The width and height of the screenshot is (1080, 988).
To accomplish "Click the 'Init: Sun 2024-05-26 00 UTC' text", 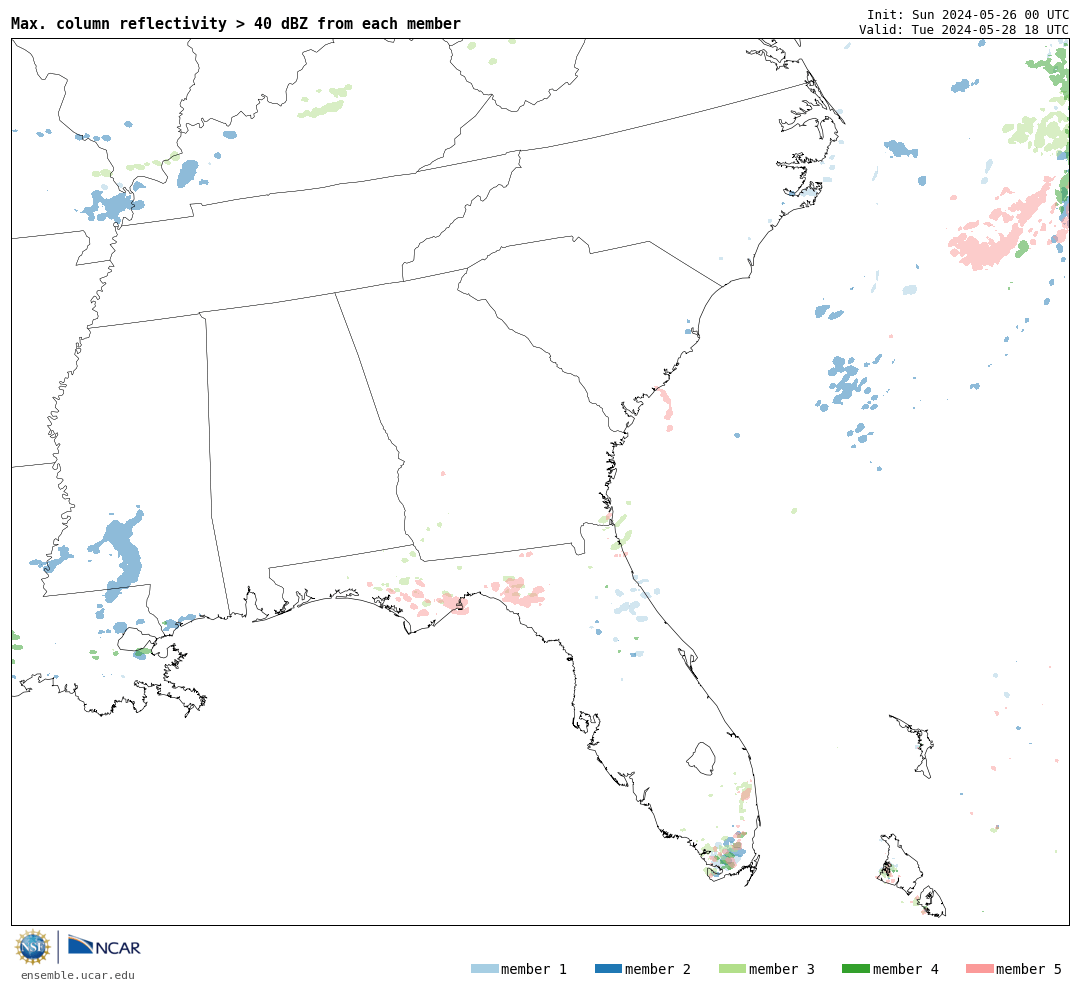I will coord(968,14).
